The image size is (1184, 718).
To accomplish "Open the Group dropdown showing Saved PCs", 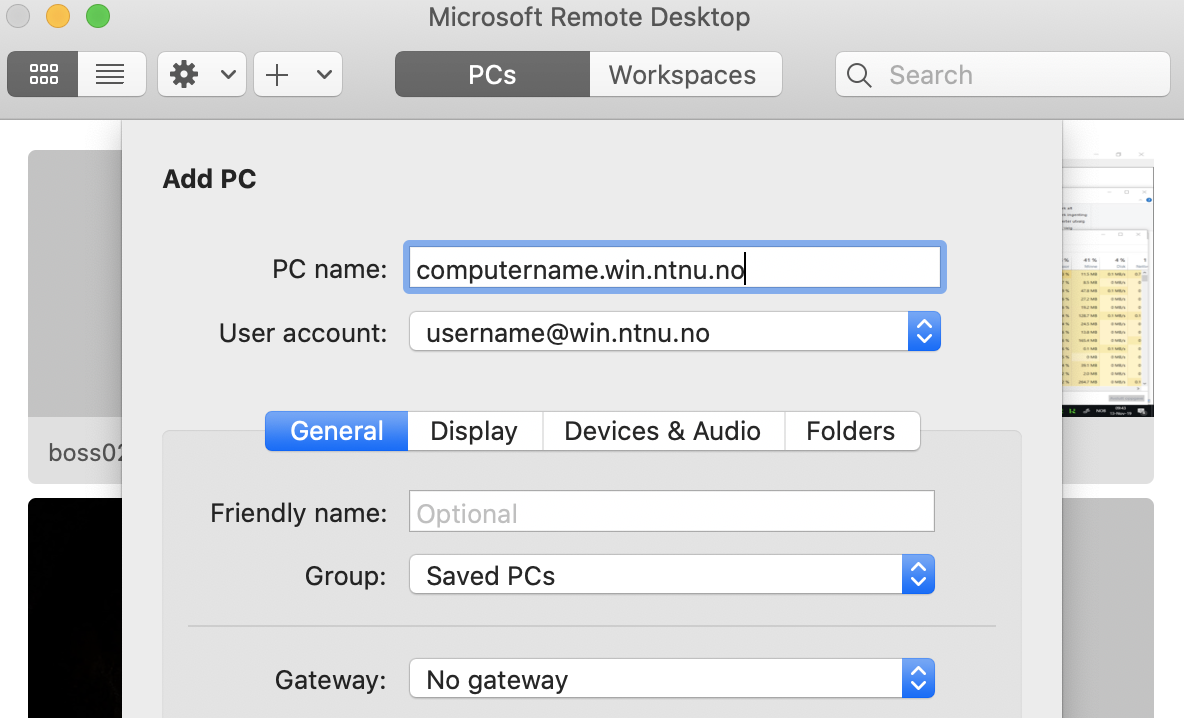I will click(671, 575).
